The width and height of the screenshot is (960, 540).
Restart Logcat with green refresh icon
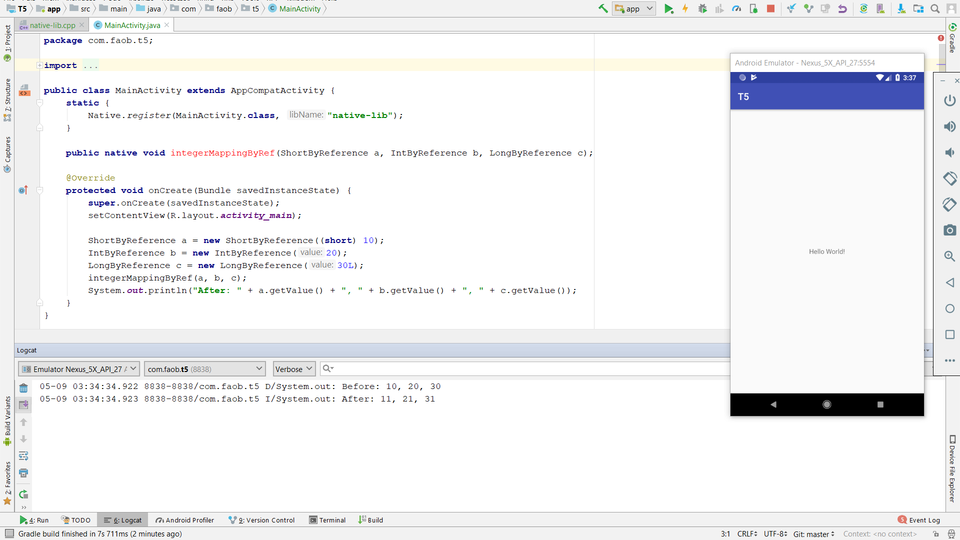pyautogui.click(x=23, y=494)
